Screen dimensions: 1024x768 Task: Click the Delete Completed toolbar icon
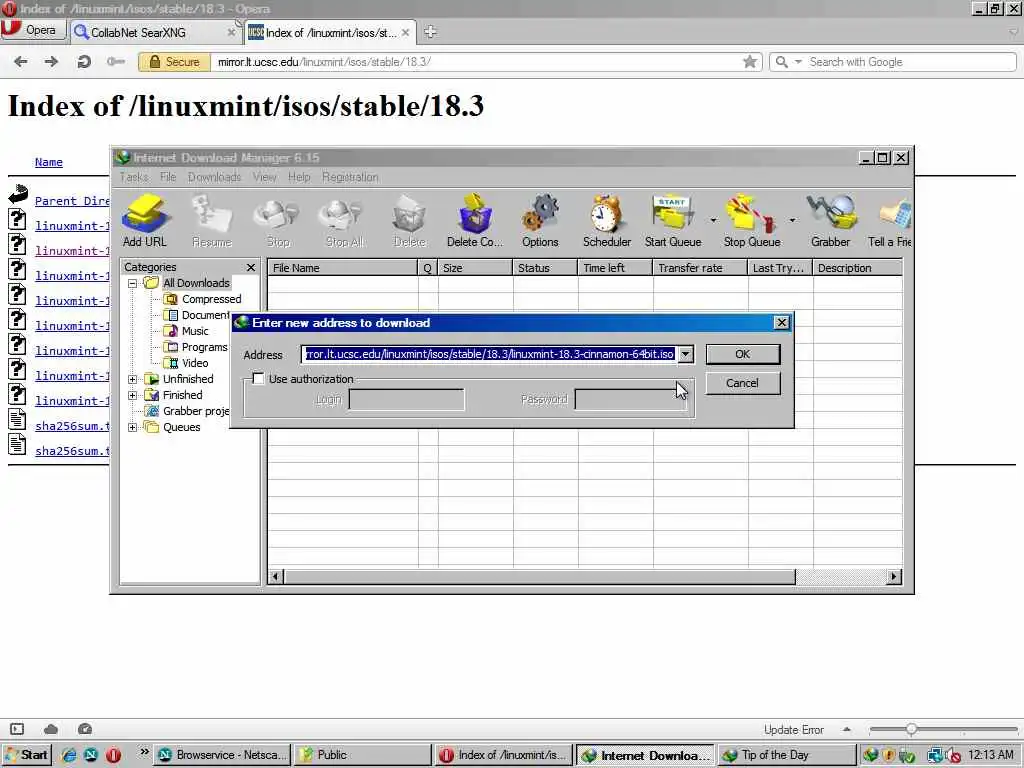pyautogui.click(x=475, y=221)
